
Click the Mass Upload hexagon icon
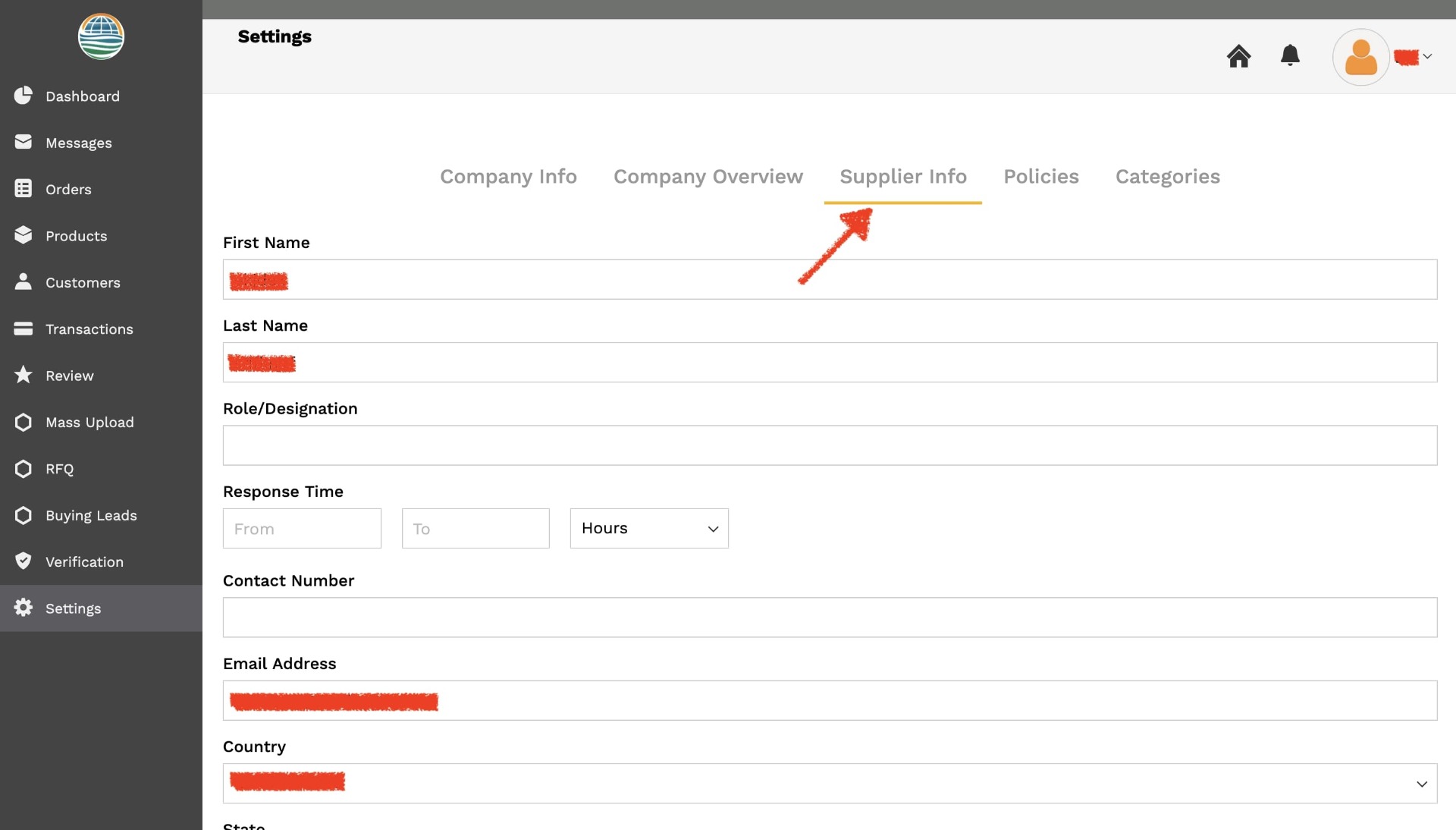pos(24,422)
